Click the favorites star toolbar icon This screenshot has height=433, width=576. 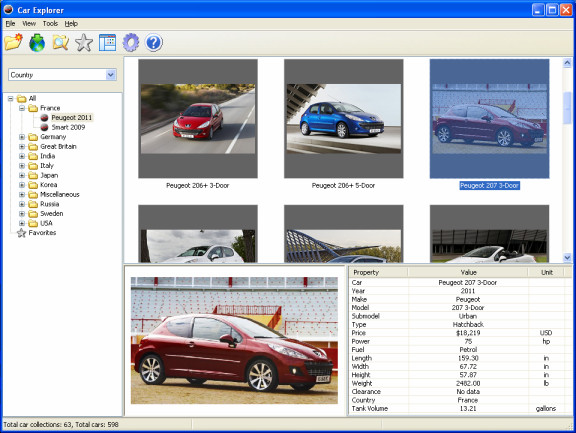pyautogui.click(x=84, y=43)
